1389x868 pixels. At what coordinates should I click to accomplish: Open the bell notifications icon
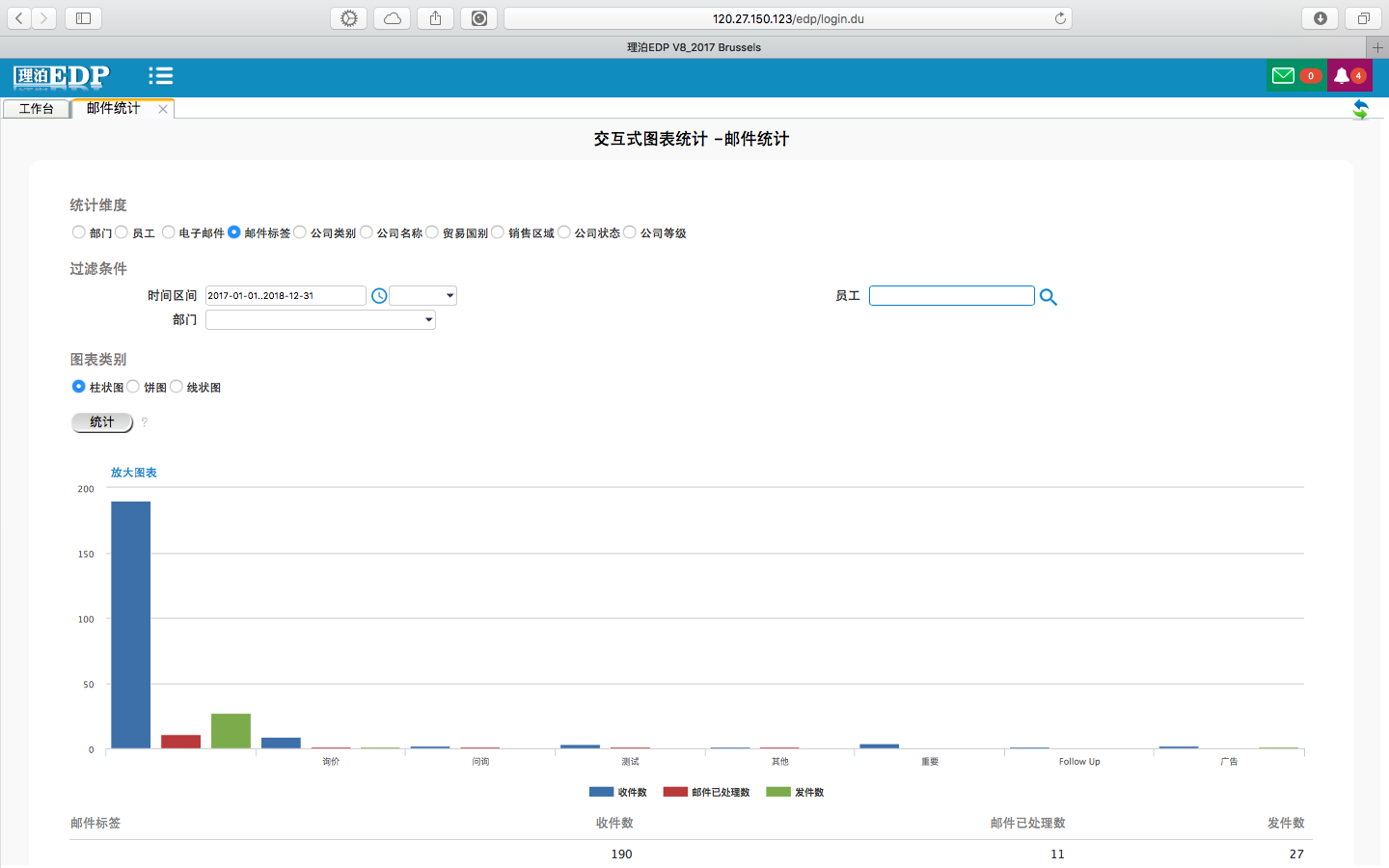coord(1341,76)
